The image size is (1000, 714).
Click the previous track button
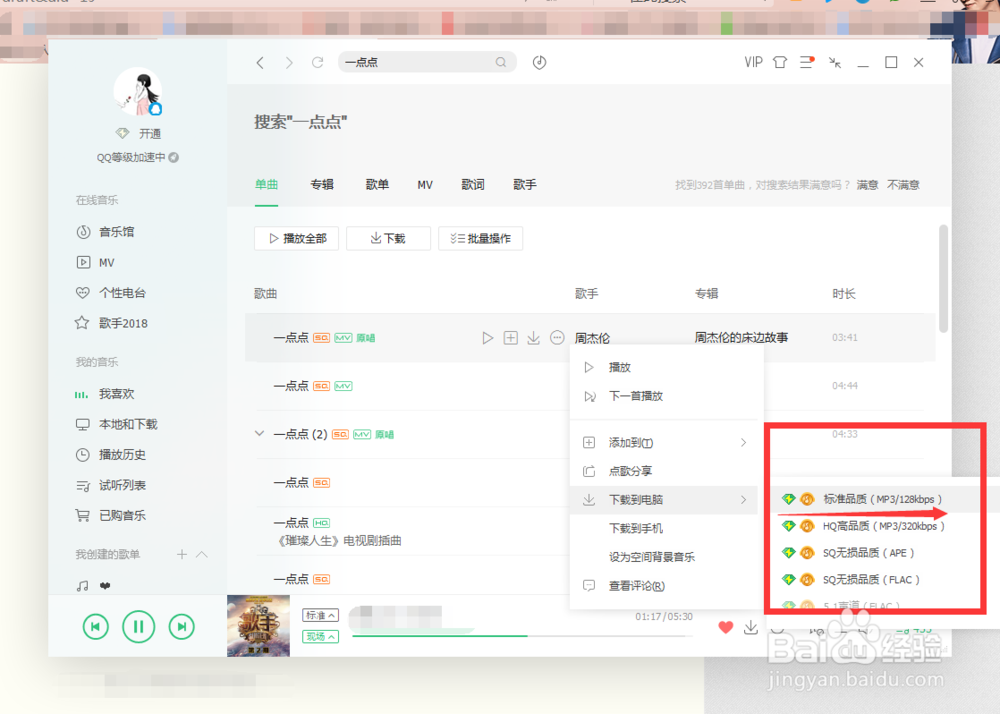[96, 627]
